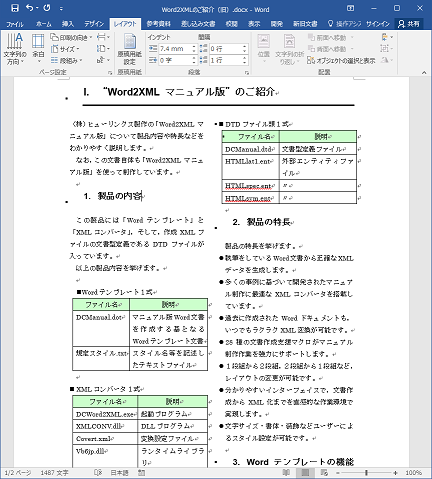Switch to Print Layout view
This screenshot has height=479, width=432.
click(x=305, y=473)
